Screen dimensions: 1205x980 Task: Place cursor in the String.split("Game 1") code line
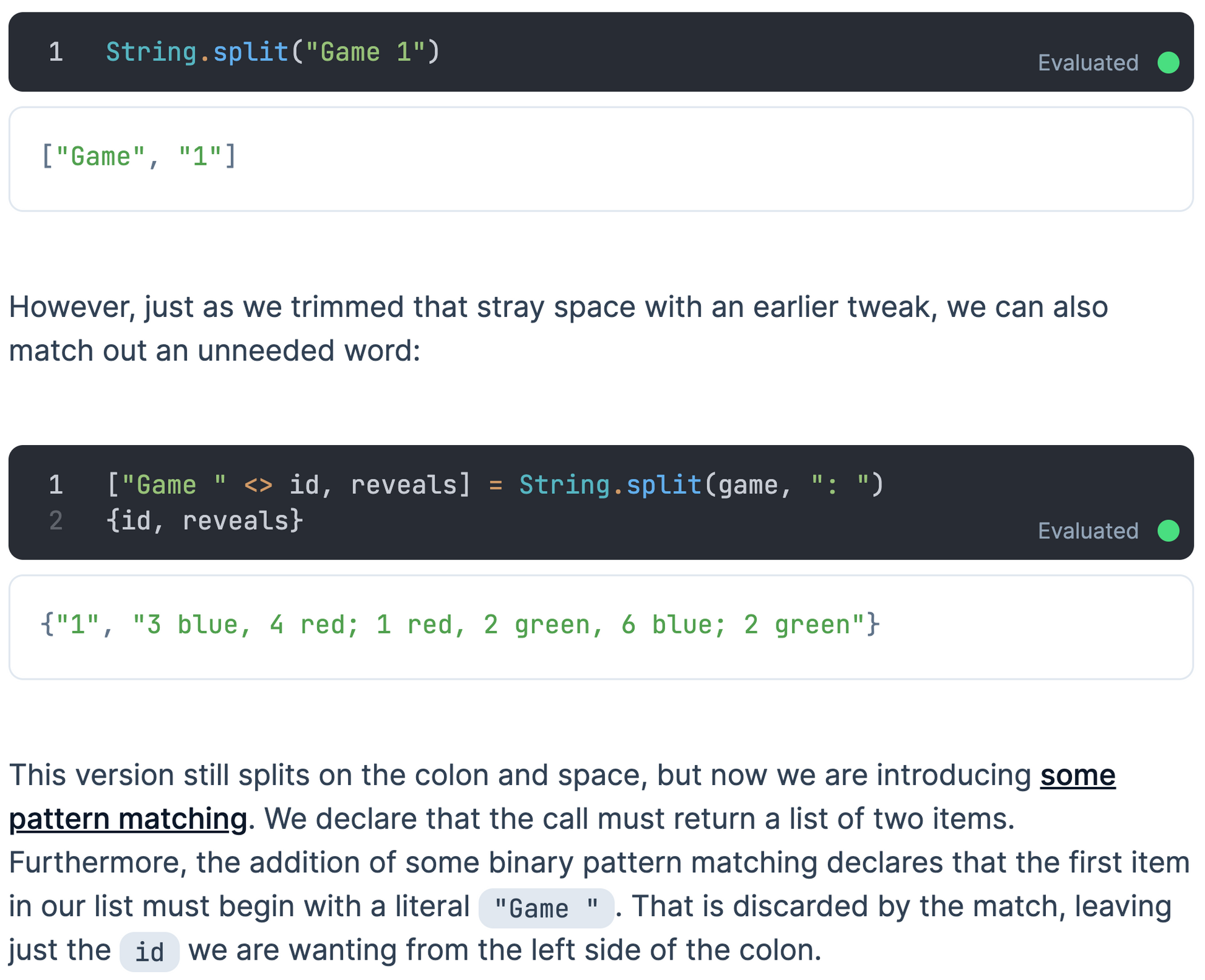[272, 52]
